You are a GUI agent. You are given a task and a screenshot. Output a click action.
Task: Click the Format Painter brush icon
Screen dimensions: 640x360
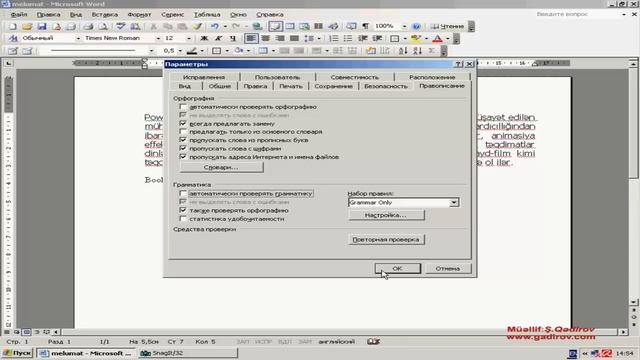click(198, 27)
